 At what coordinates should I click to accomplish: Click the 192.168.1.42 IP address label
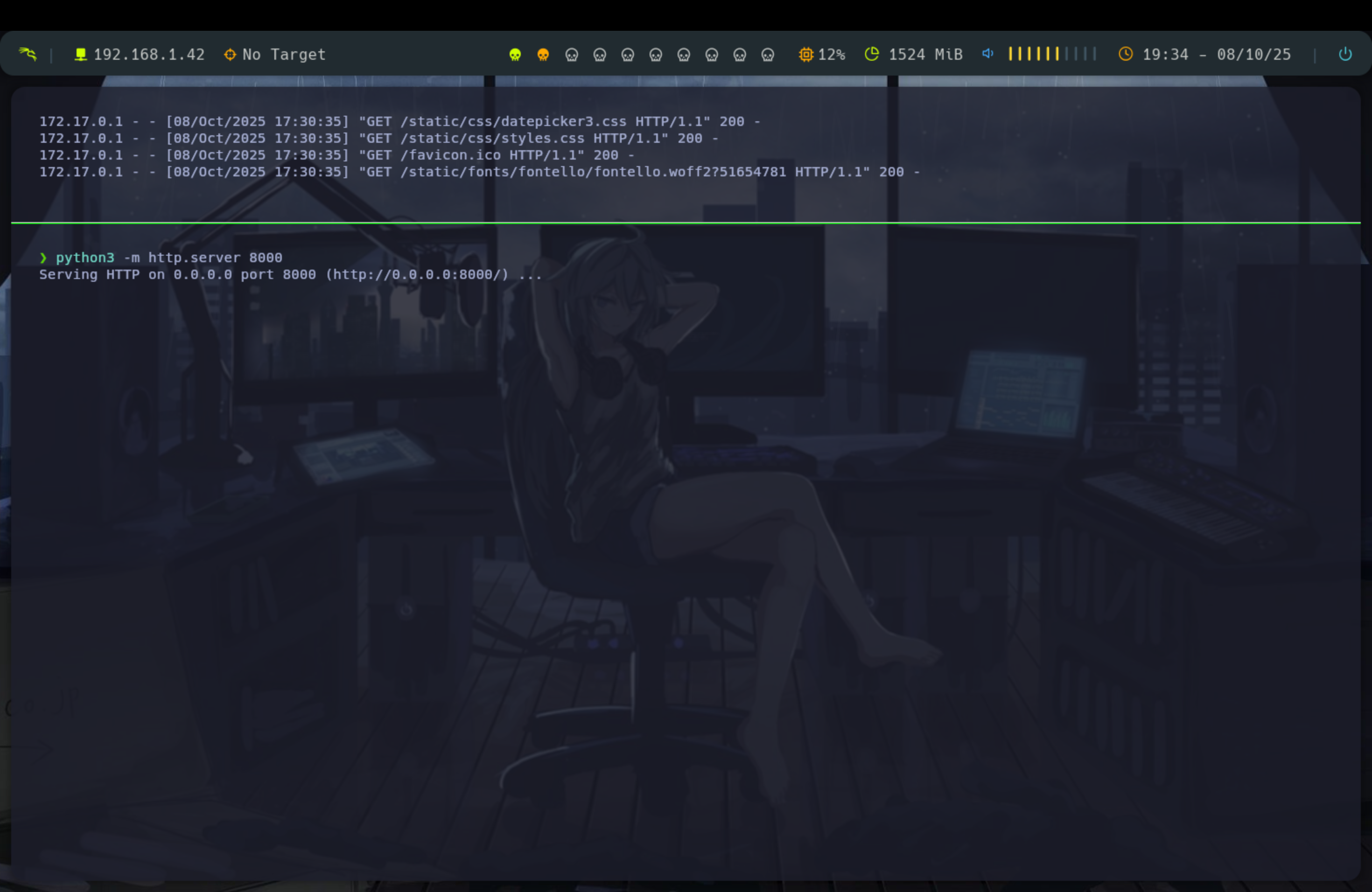(x=149, y=54)
